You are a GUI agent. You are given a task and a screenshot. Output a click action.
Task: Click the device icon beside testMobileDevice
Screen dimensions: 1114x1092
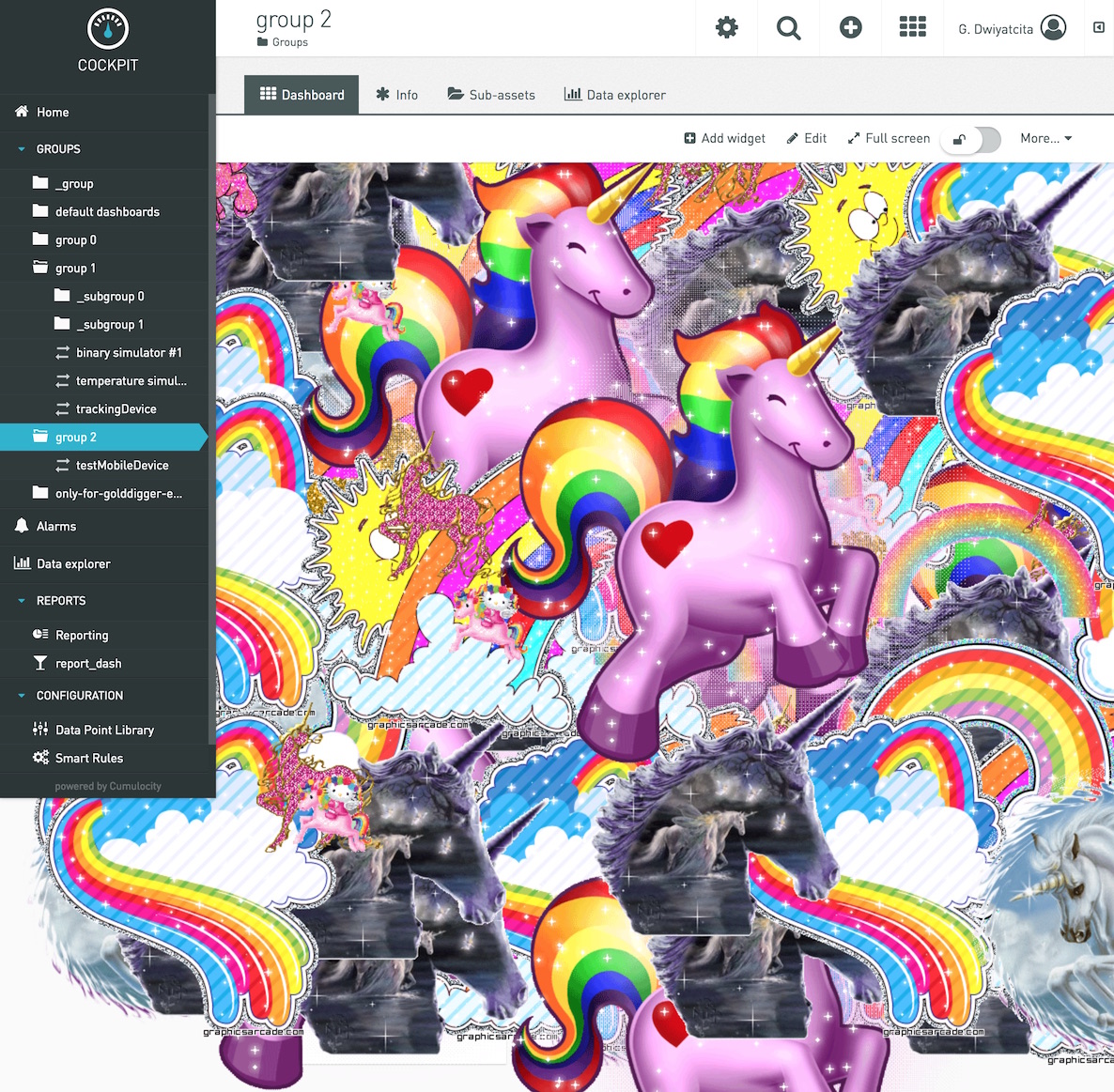[x=63, y=465]
